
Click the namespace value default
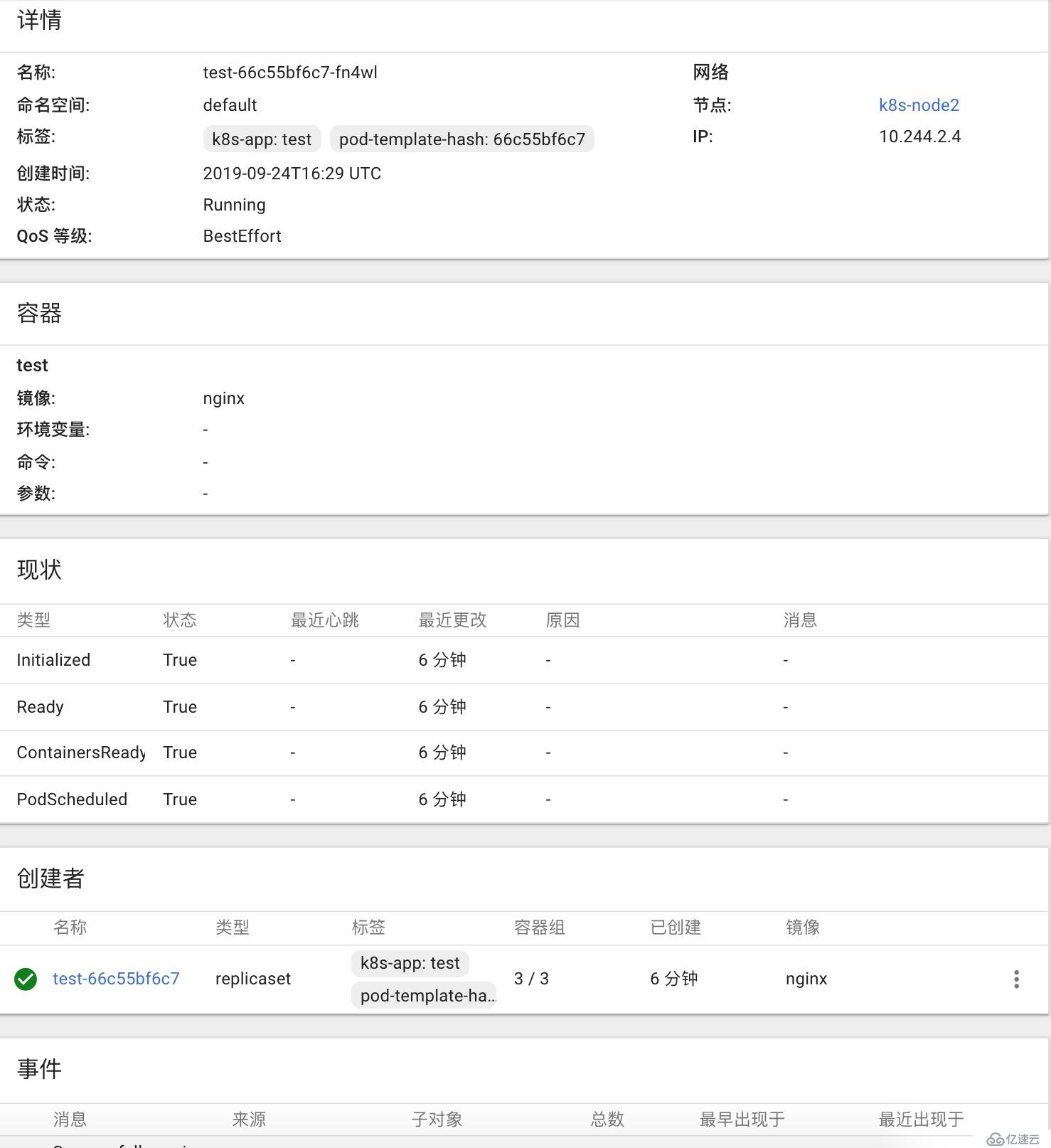[x=230, y=105]
